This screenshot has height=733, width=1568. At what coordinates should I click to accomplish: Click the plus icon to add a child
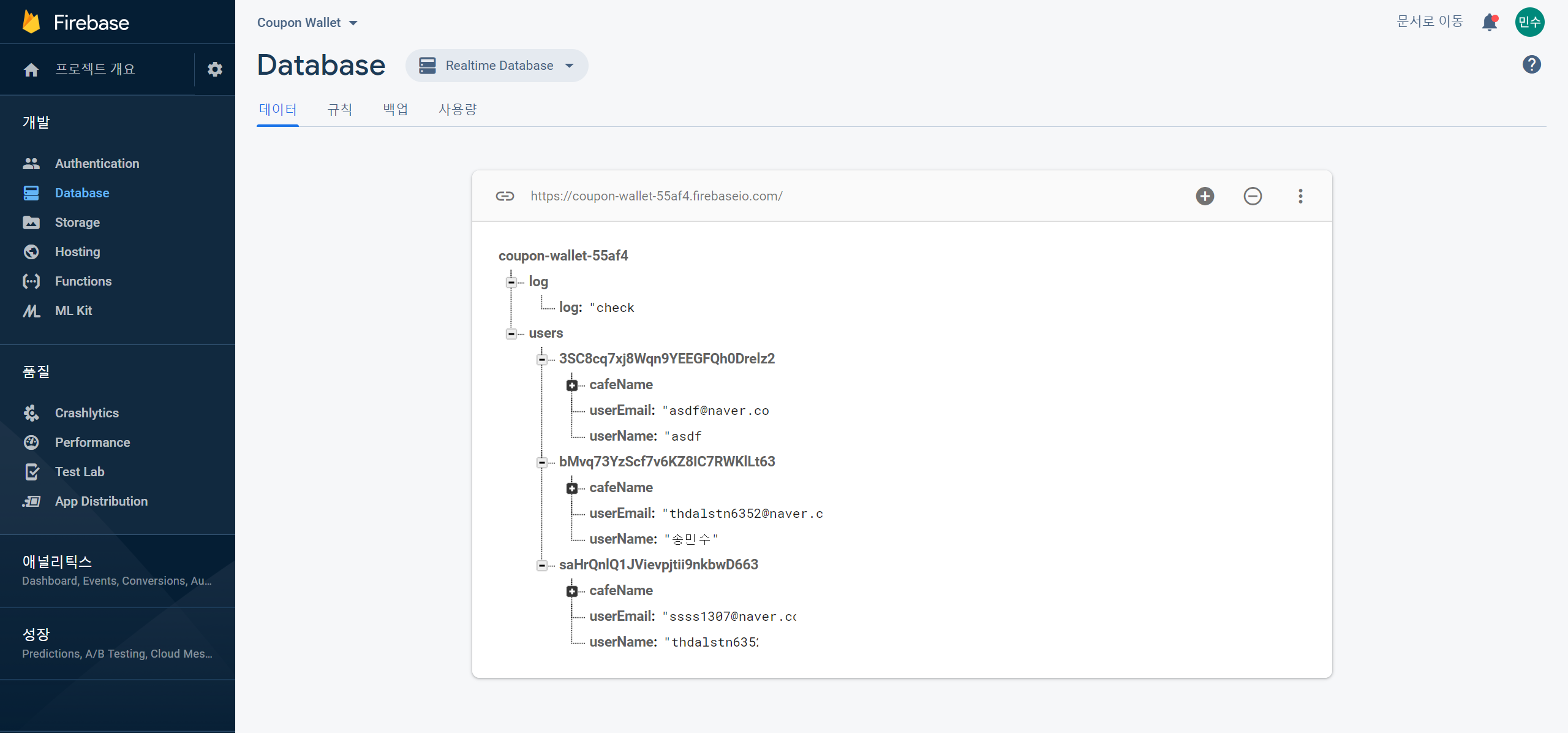[1205, 196]
